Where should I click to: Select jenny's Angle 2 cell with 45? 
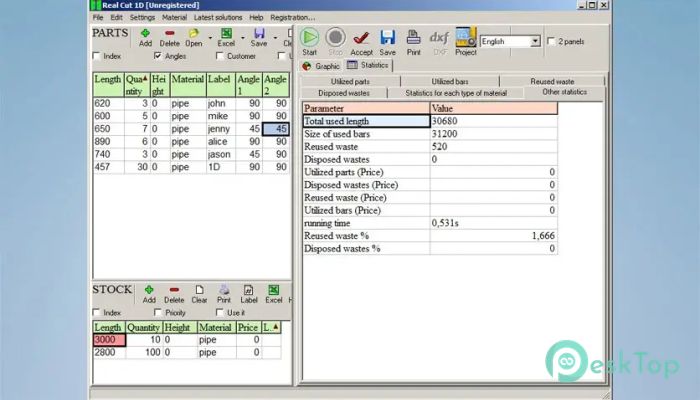coord(275,129)
